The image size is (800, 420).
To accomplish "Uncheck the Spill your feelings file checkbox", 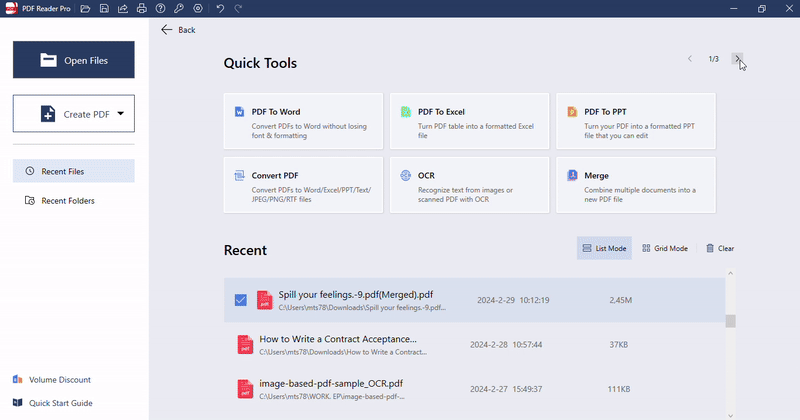I will (x=240, y=300).
